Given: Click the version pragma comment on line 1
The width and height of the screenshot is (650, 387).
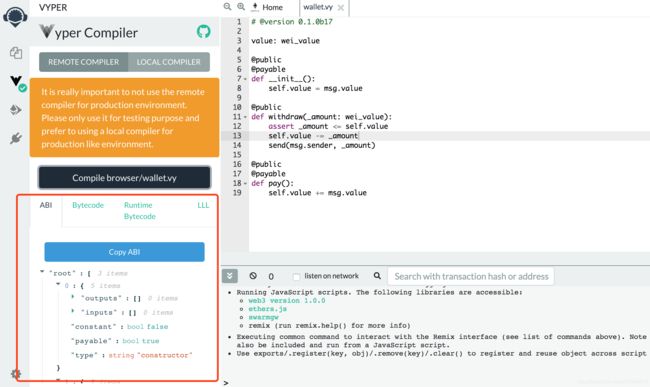Looking at the screenshot, I should click(292, 22).
